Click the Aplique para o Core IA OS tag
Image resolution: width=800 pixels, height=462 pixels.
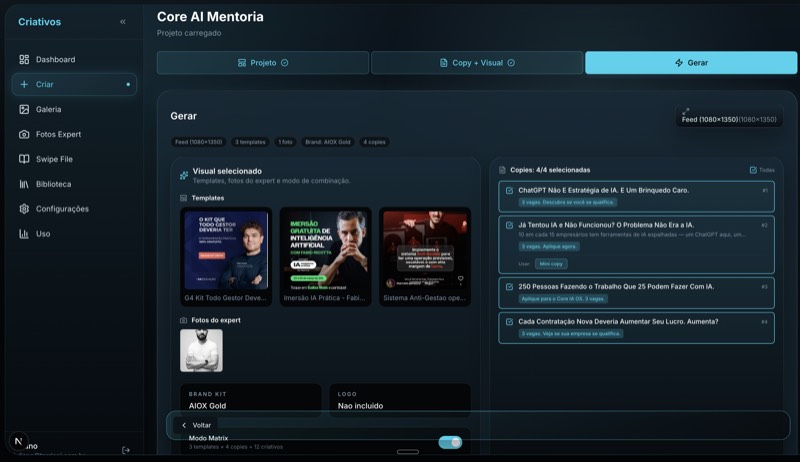[x=562, y=299]
